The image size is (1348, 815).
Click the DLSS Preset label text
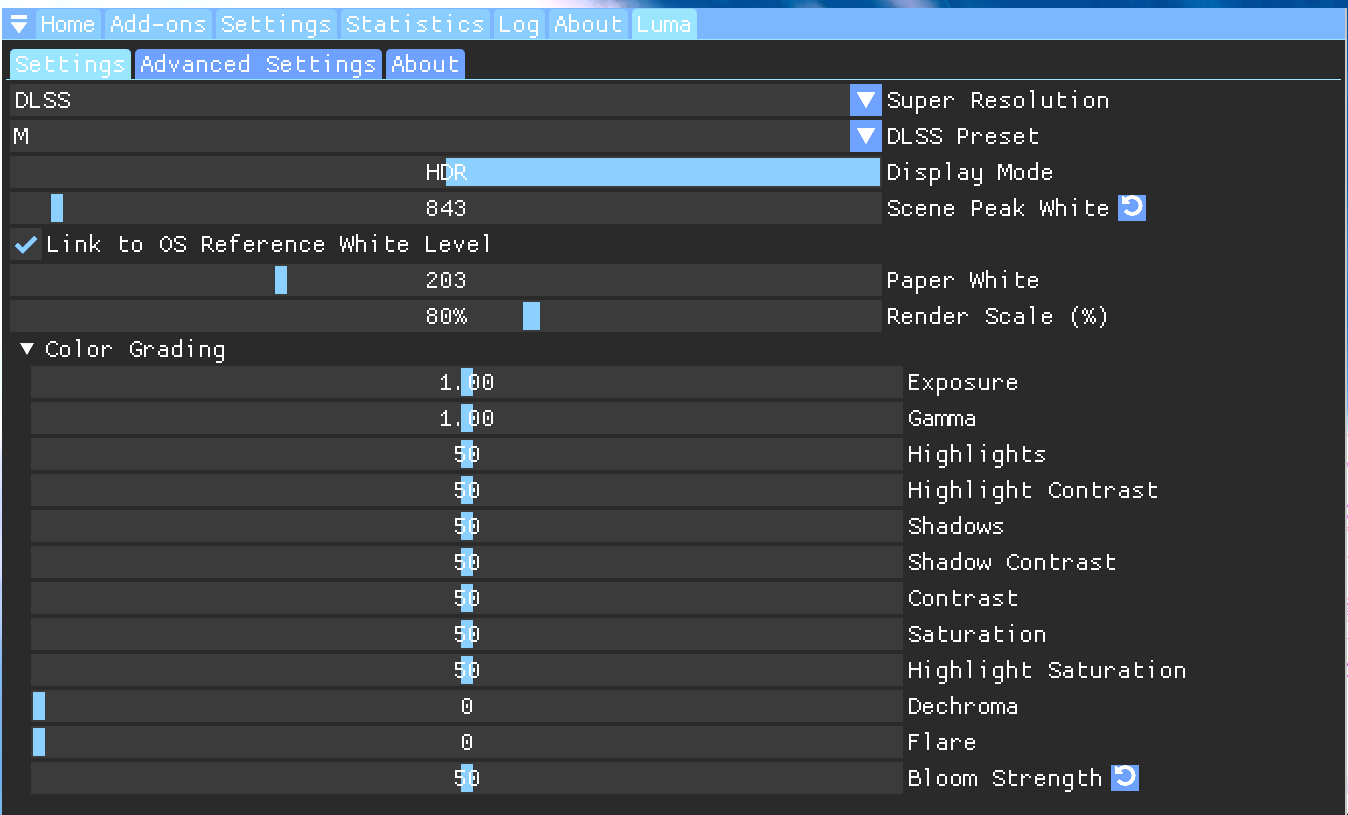click(963, 136)
